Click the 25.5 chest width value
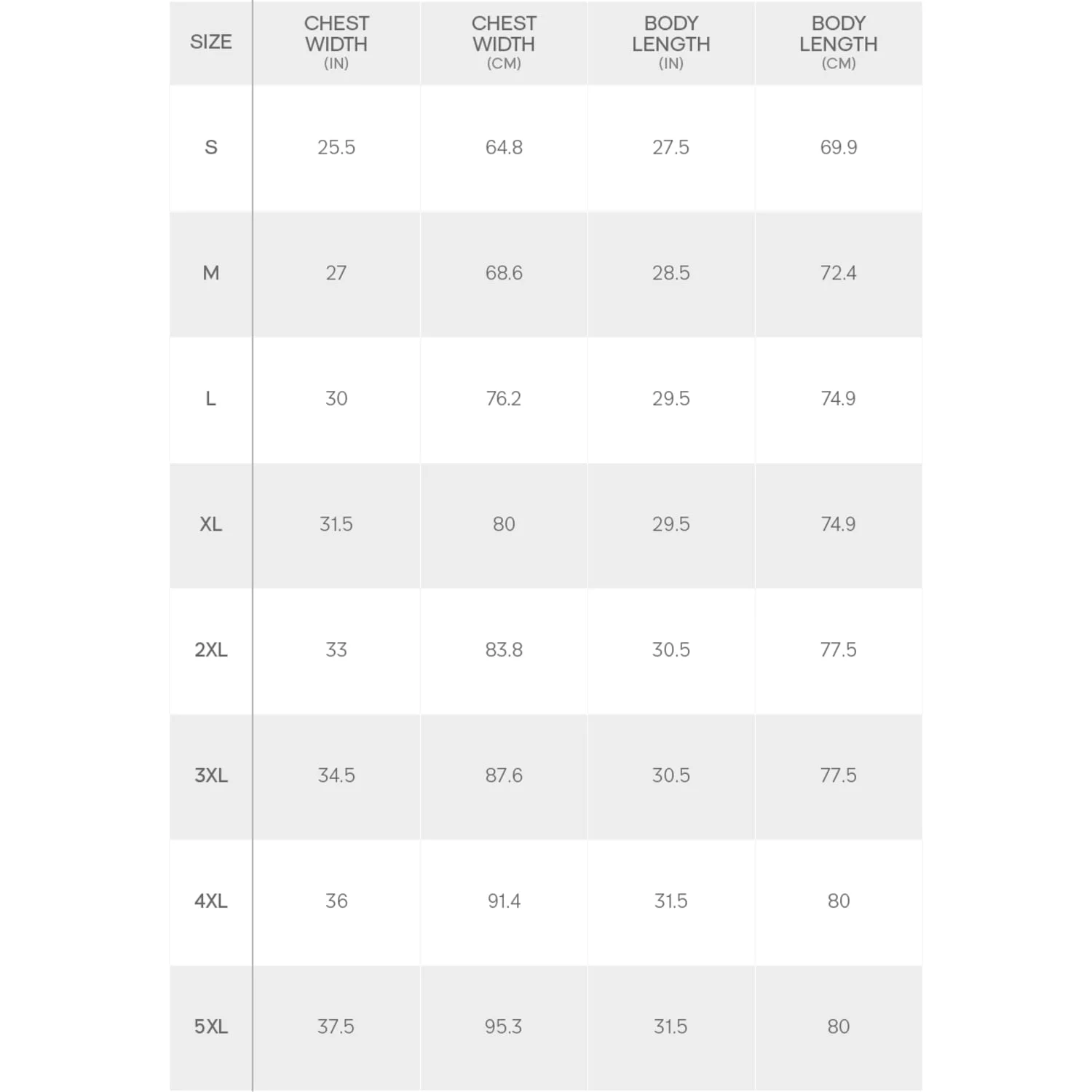The image size is (1092, 1092). (336, 148)
